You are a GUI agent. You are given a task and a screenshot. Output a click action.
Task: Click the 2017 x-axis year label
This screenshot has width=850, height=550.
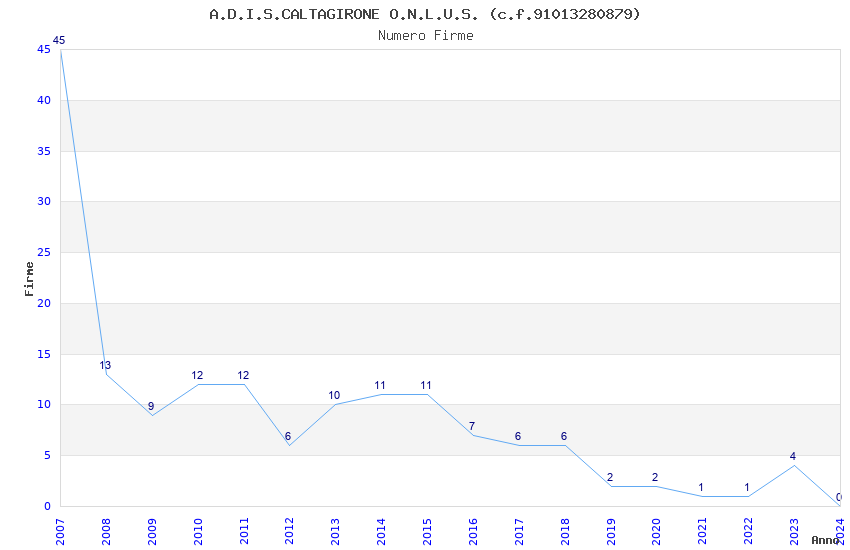(x=519, y=531)
